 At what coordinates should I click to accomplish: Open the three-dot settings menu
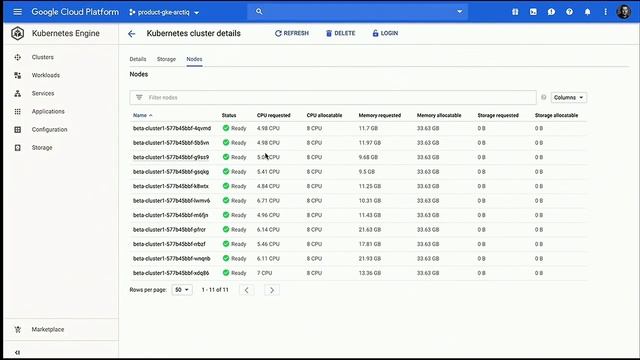click(605, 12)
